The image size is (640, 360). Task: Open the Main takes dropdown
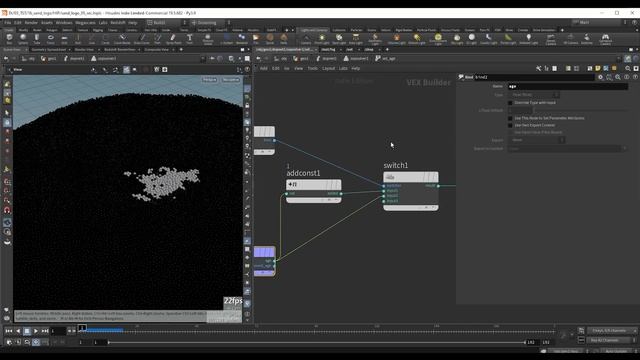pos(599,22)
